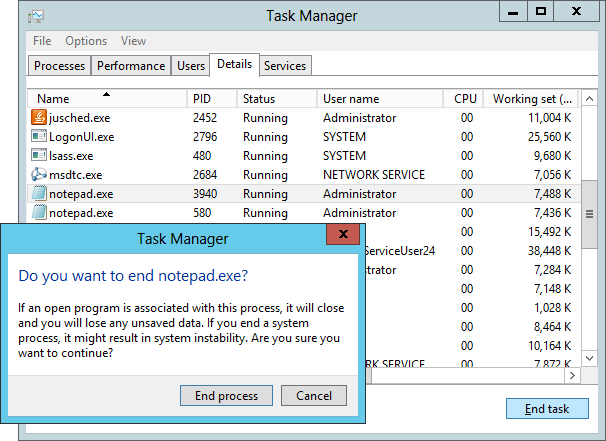
Task: Click the vertical scrollbar thumb
Action: tap(589, 214)
